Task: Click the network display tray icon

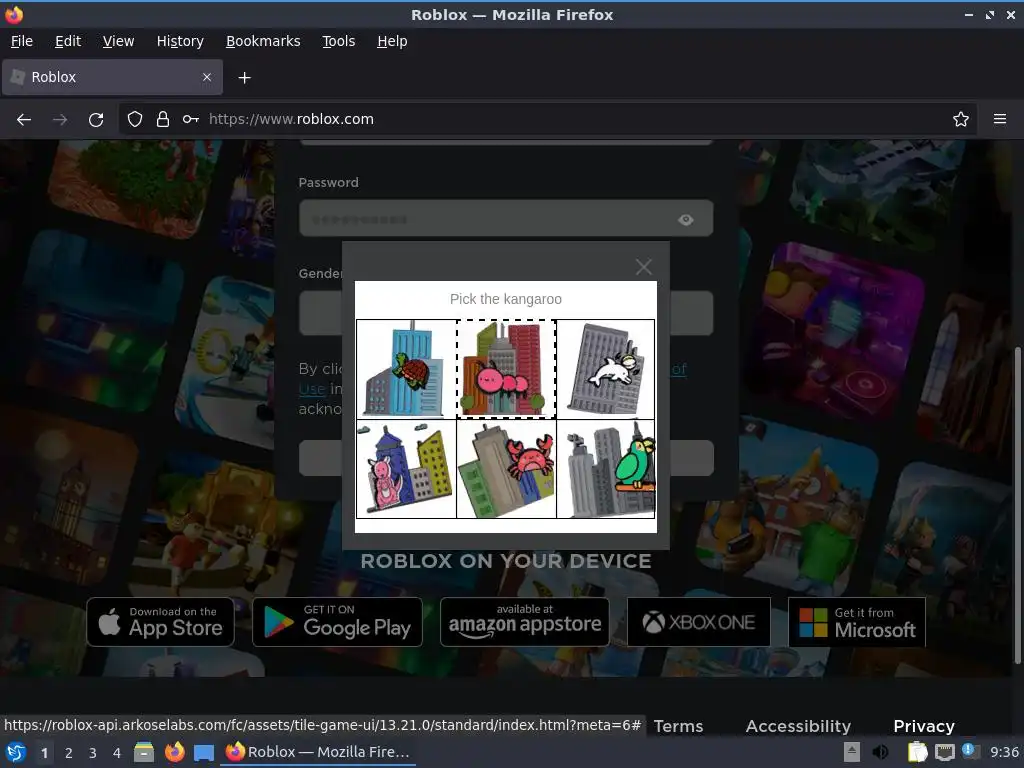Action: click(x=944, y=753)
